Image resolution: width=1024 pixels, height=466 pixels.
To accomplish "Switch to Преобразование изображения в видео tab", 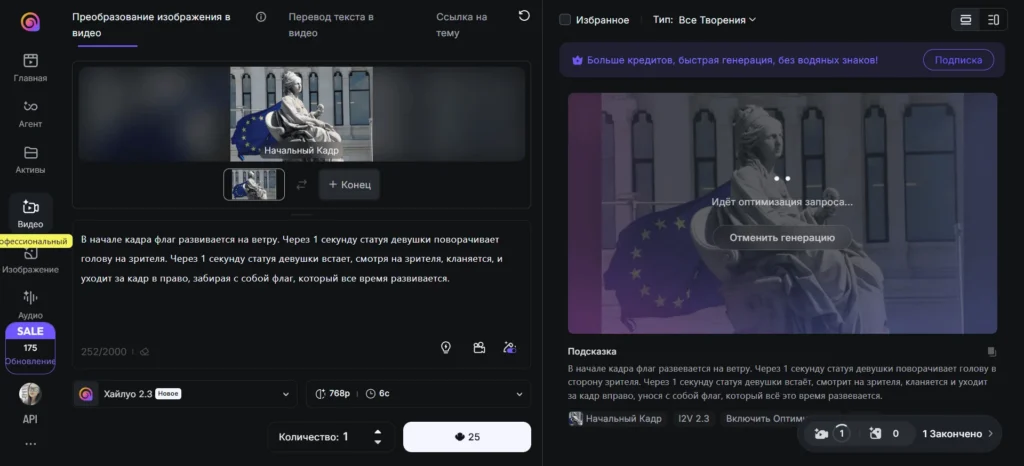I will pyautogui.click(x=151, y=25).
